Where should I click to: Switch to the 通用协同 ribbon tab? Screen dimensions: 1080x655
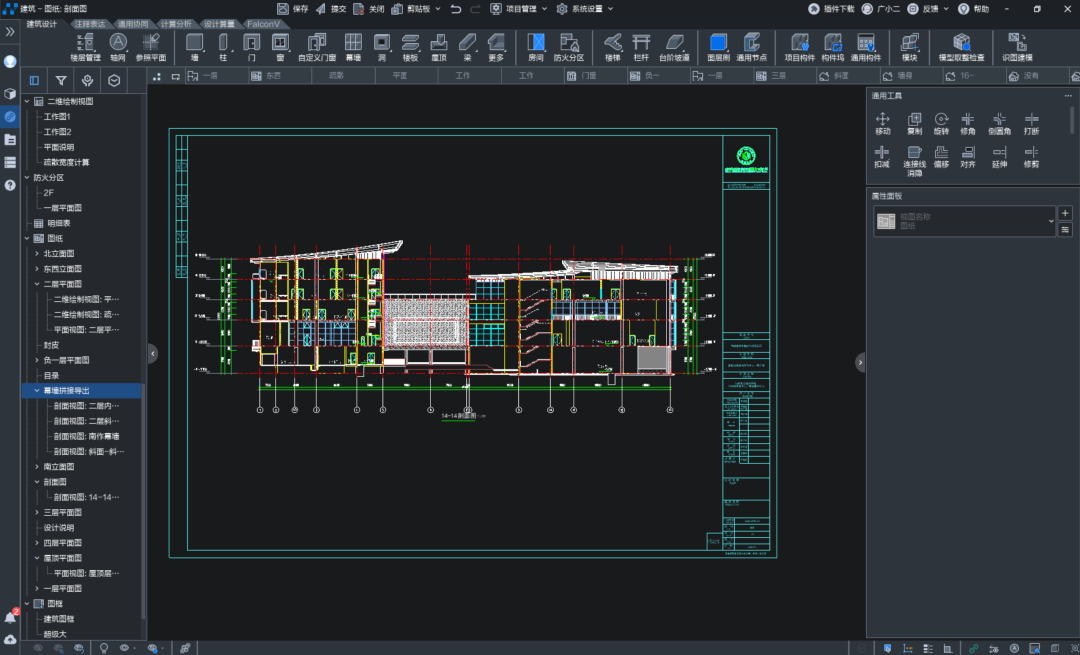[133, 24]
